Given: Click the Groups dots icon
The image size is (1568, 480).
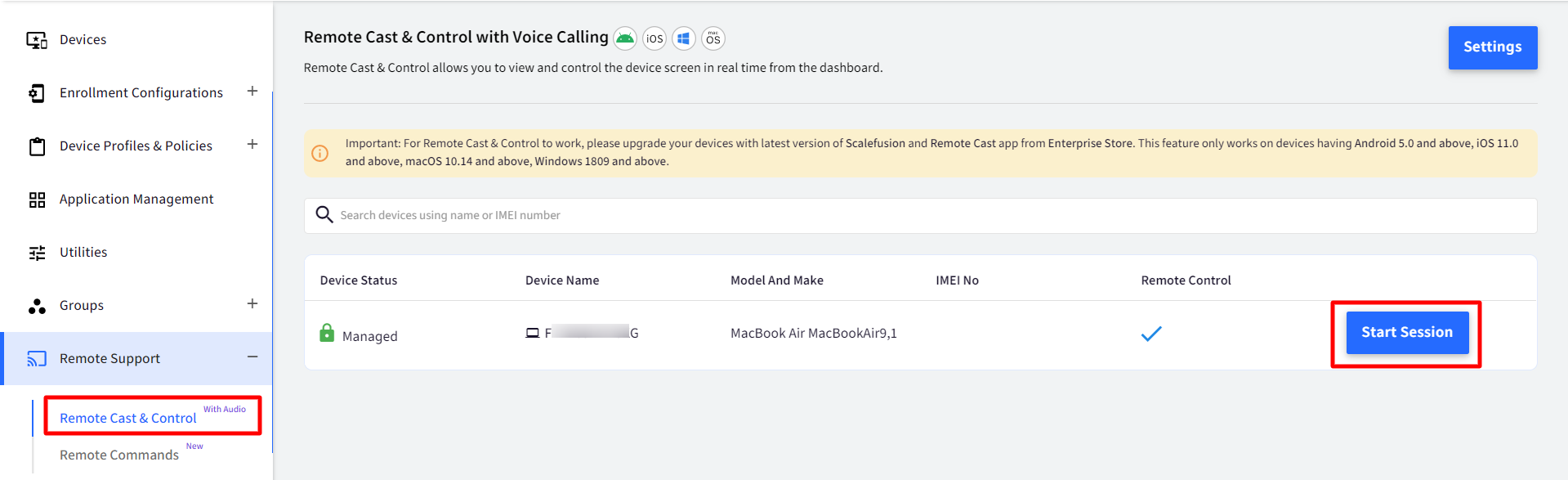Looking at the screenshot, I should (37, 306).
